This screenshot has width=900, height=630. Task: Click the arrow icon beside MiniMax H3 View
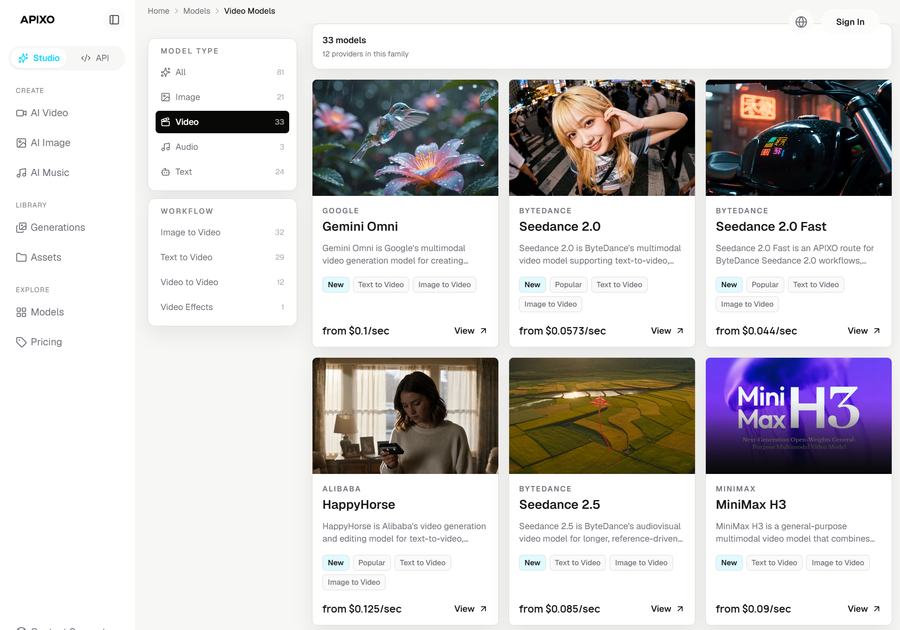coord(876,609)
